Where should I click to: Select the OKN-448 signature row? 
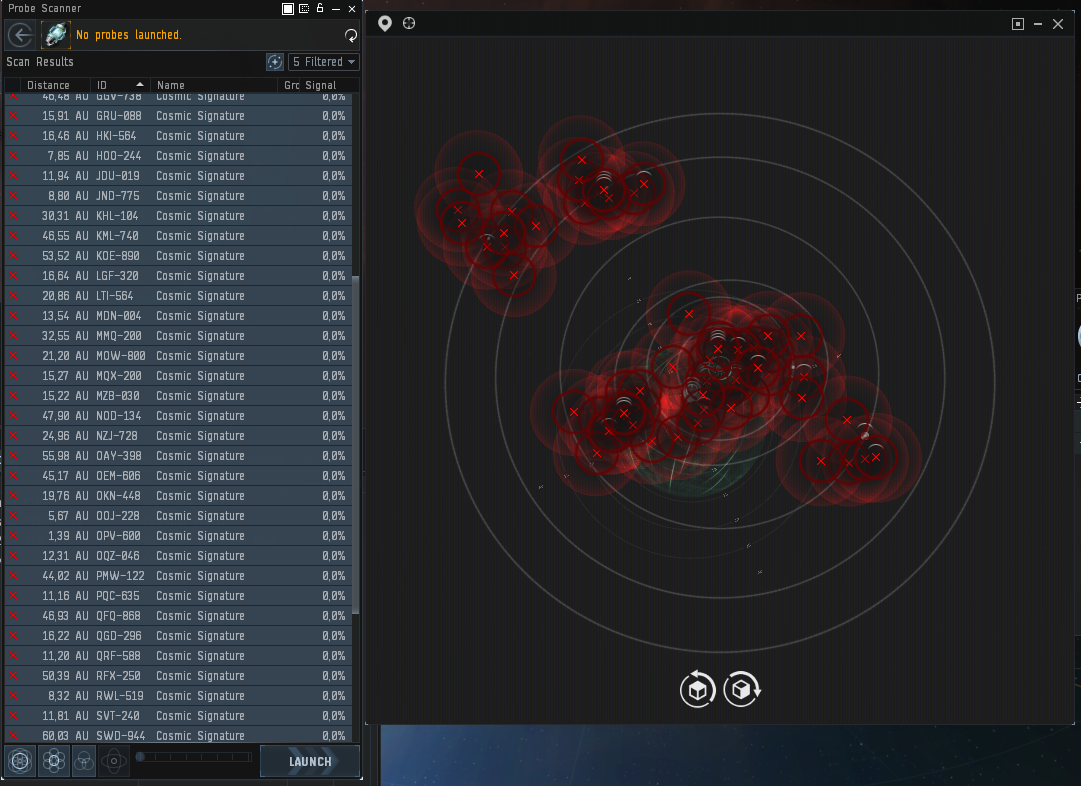click(178, 496)
